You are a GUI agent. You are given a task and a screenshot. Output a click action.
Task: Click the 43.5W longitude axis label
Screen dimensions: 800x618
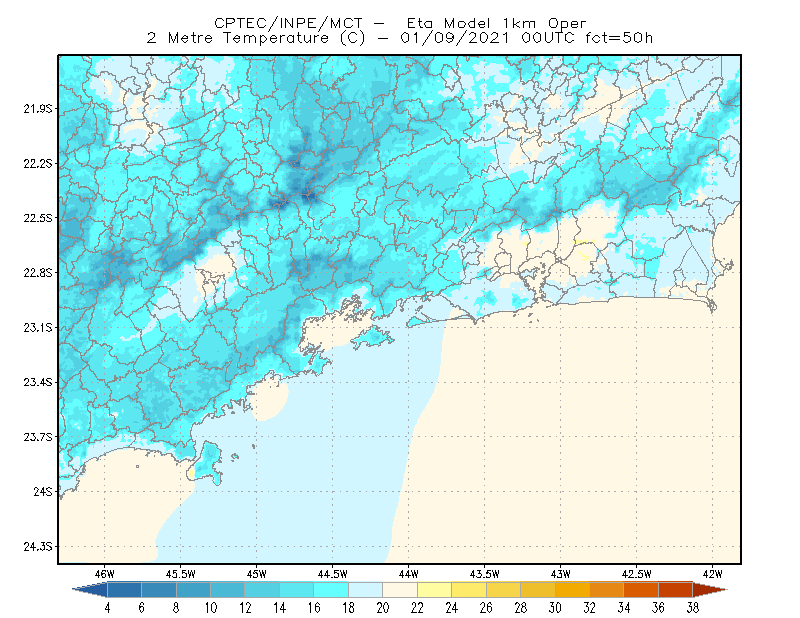click(484, 574)
